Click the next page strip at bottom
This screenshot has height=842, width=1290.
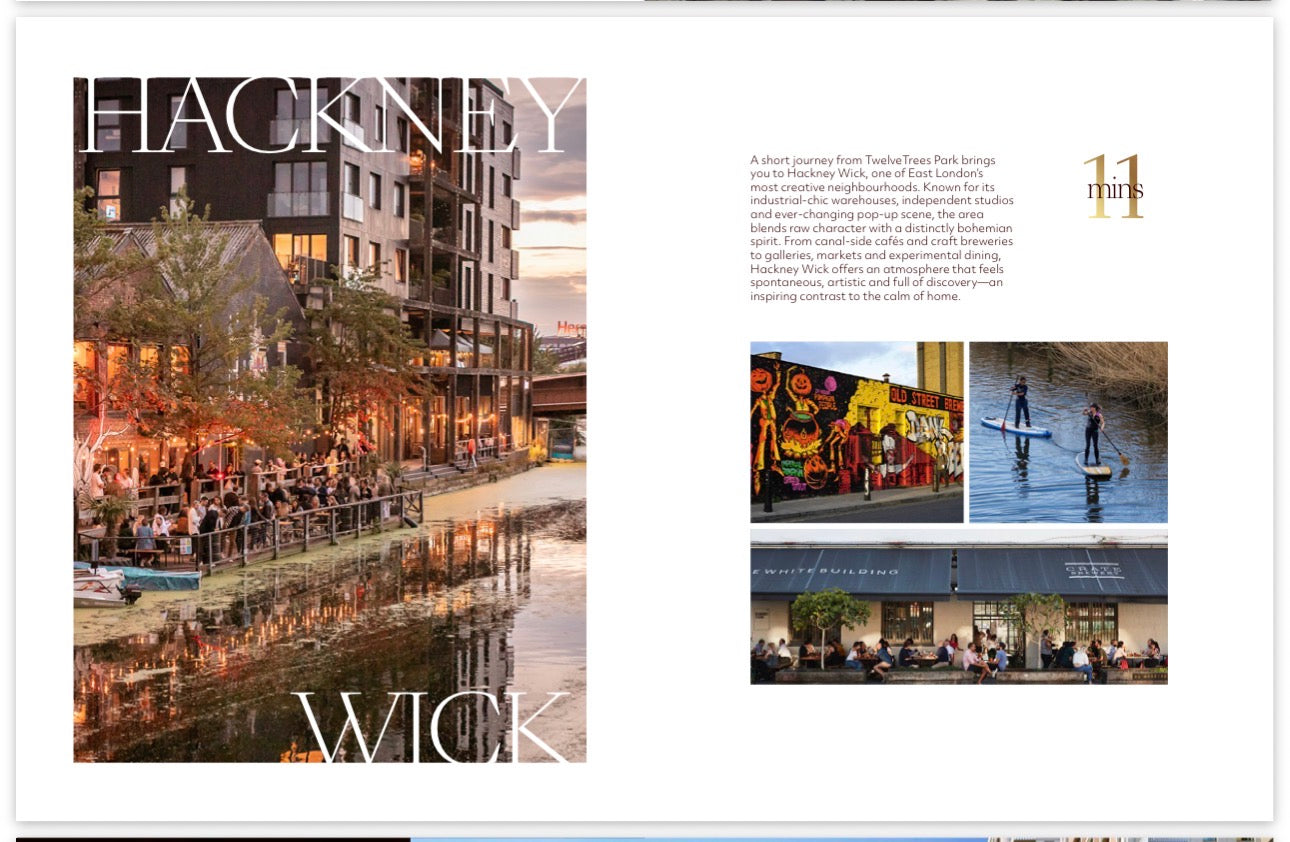[x=645, y=839]
